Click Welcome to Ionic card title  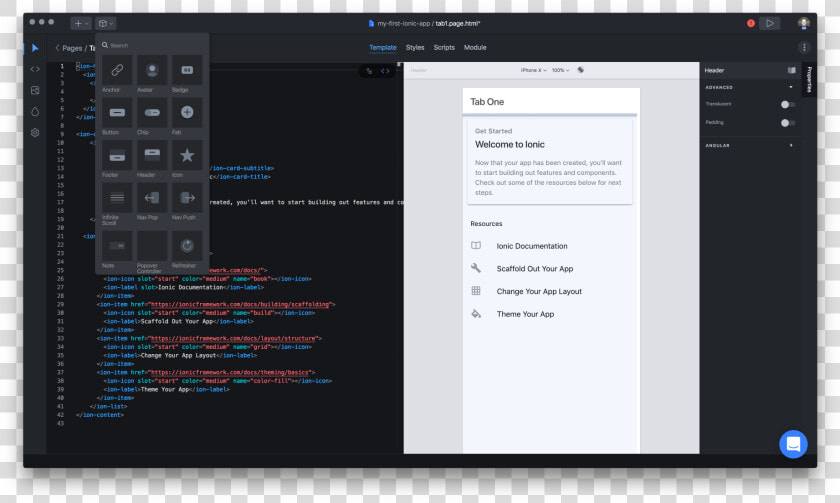[x=509, y=145]
